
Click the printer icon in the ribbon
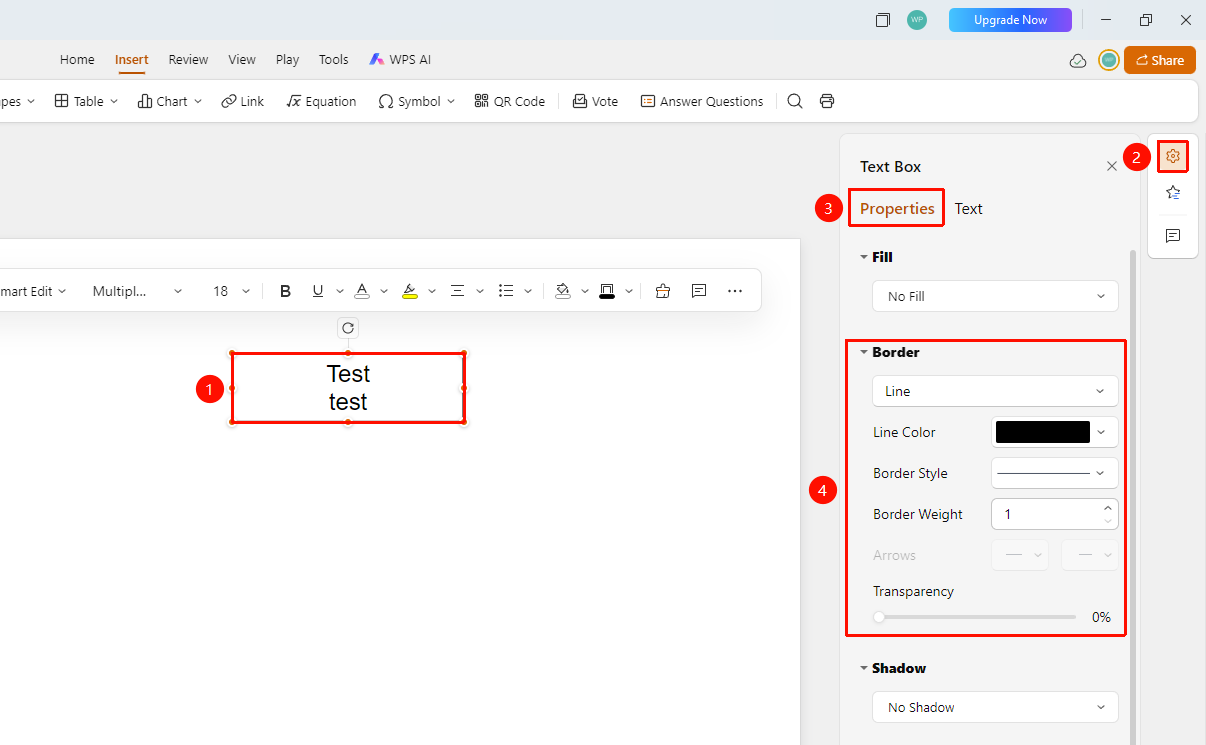coord(827,101)
